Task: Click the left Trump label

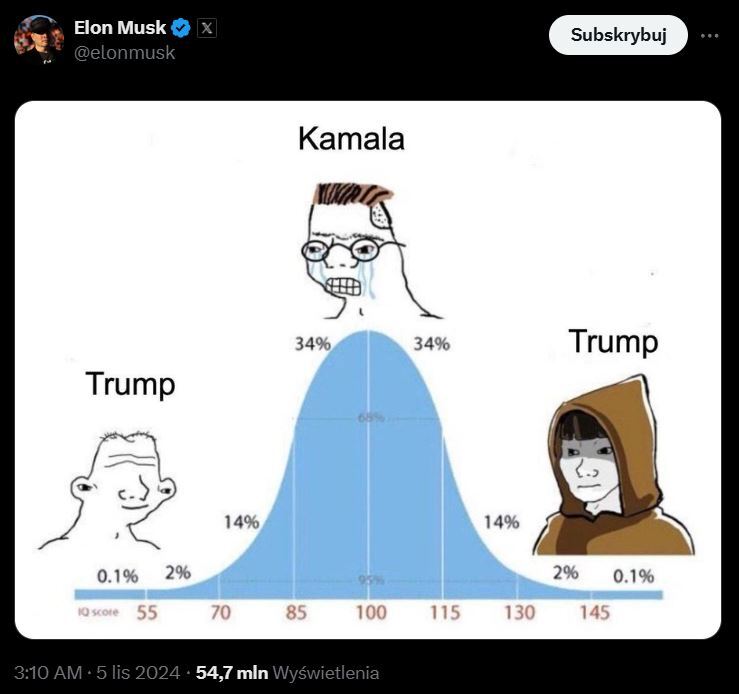Action: [130, 383]
